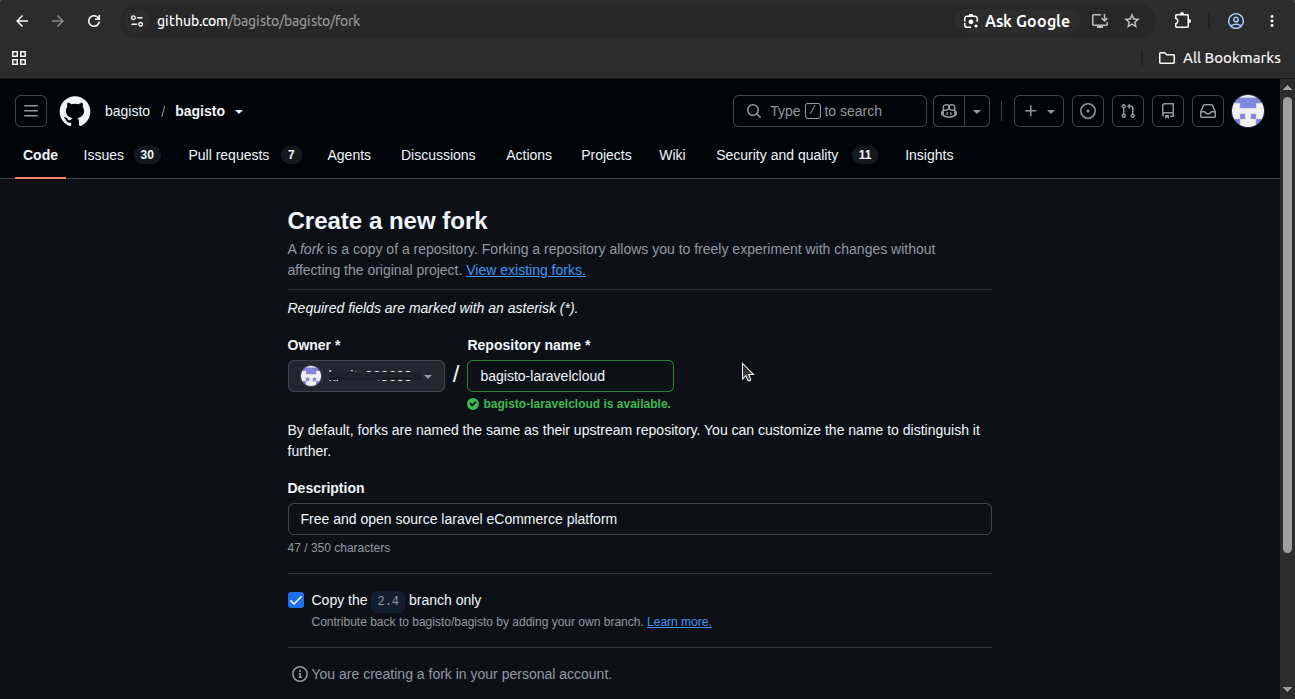This screenshot has height=699, width=1295.
Task: Switch to the Issues tab
Action: [x=121, y=155]
